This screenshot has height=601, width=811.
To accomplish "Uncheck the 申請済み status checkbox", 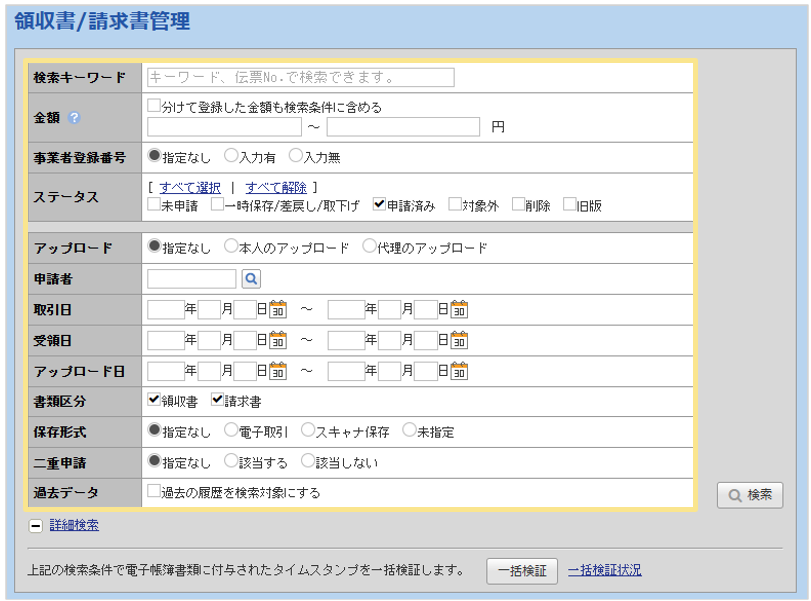I will [x=379, y=204].
